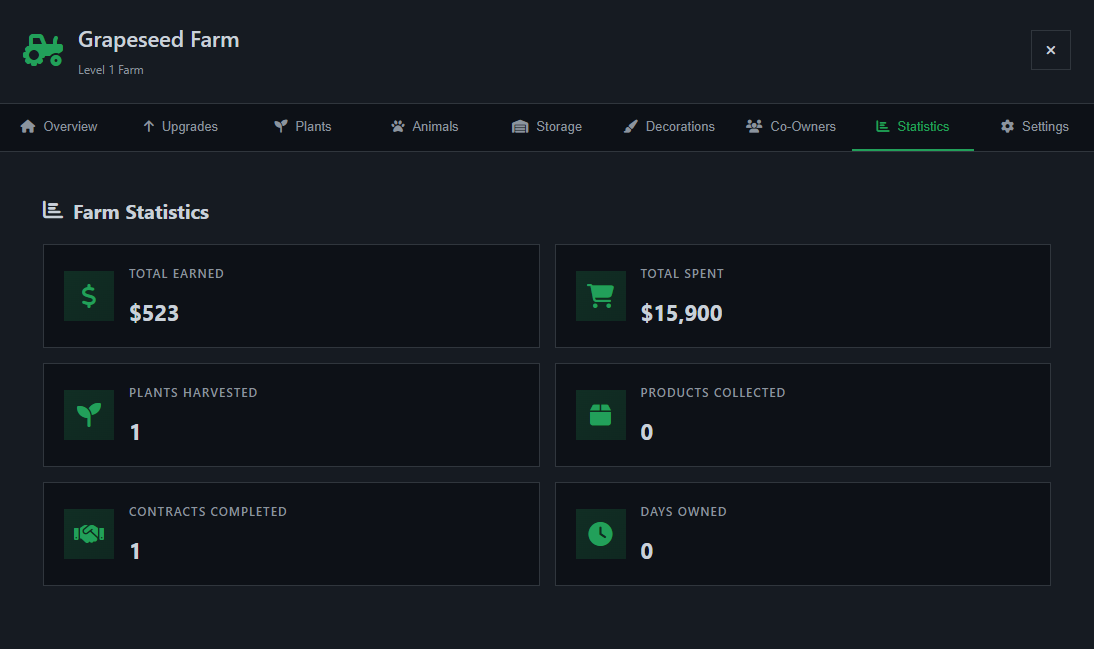Click the $15,900 total spent value
Image resolution: width=1094 pixels, height=649 pixels.
click(x=681, y=314)
